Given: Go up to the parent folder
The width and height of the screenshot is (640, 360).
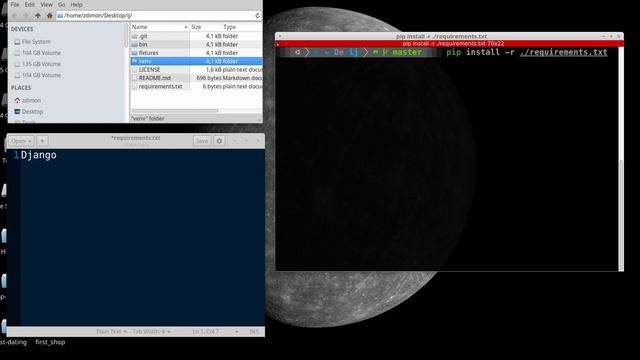Looking at the screenshot, I should (x=38, y=16).
